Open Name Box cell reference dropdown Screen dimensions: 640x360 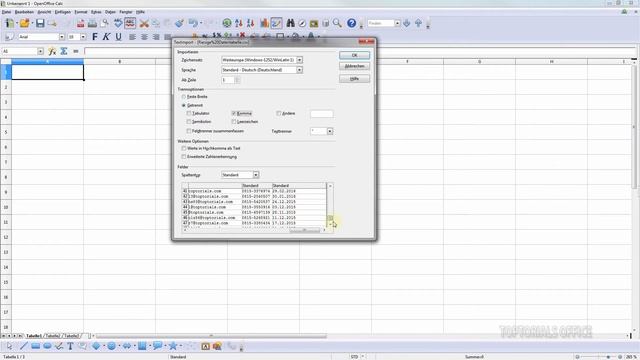40,51
